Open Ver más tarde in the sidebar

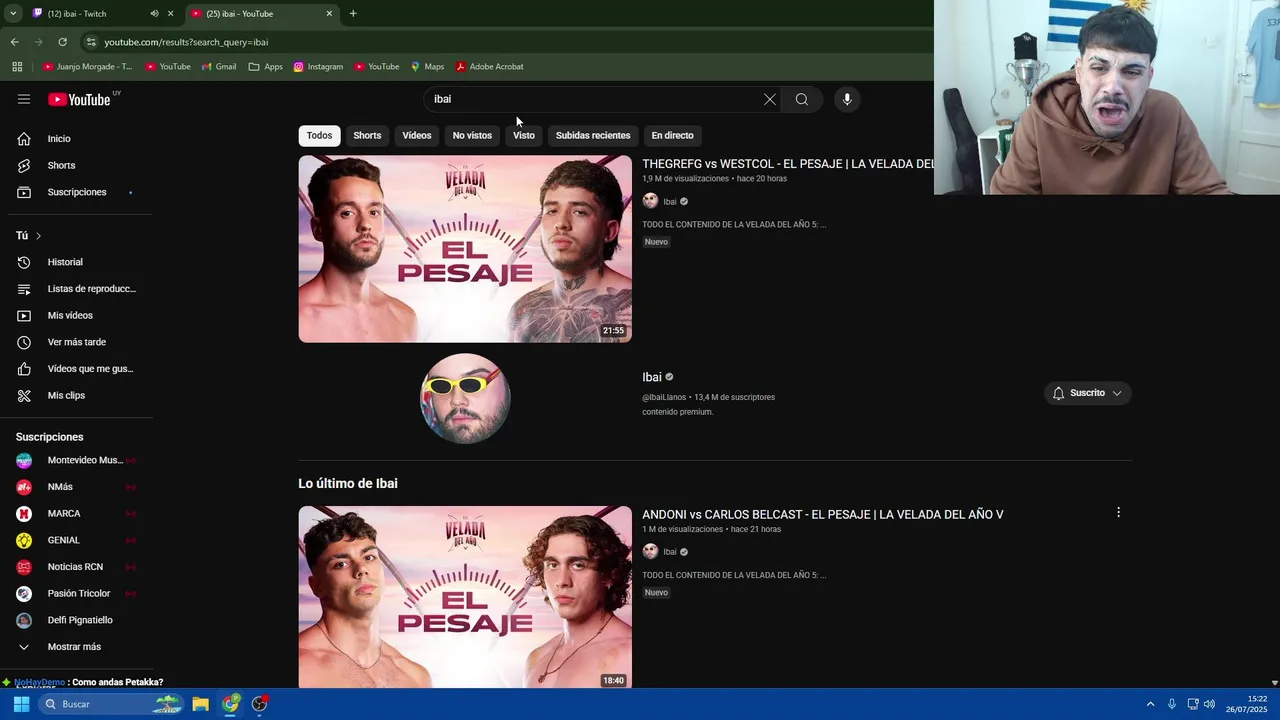click(x=78, y=342)
